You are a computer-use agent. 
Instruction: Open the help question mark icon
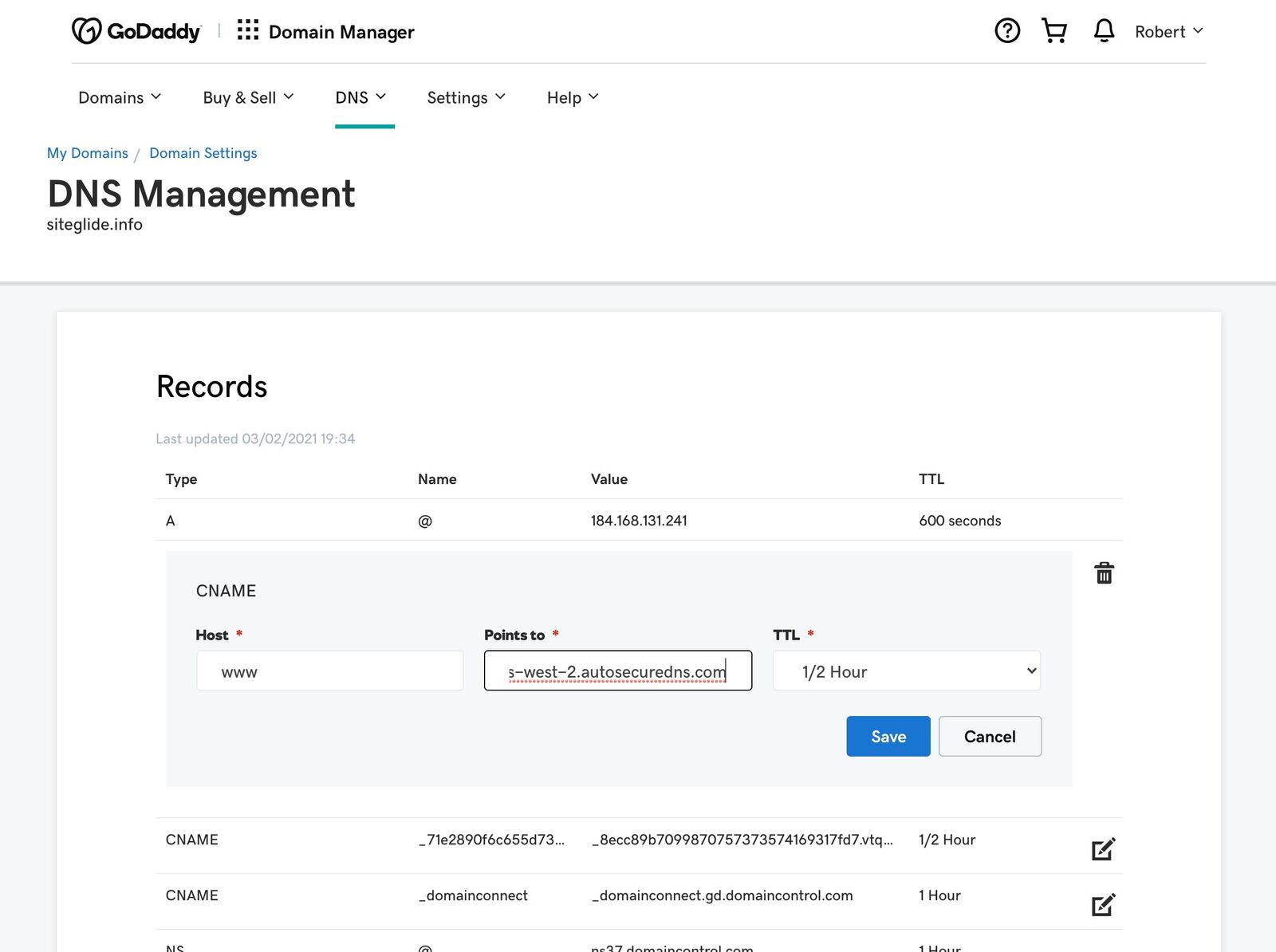1007,31
